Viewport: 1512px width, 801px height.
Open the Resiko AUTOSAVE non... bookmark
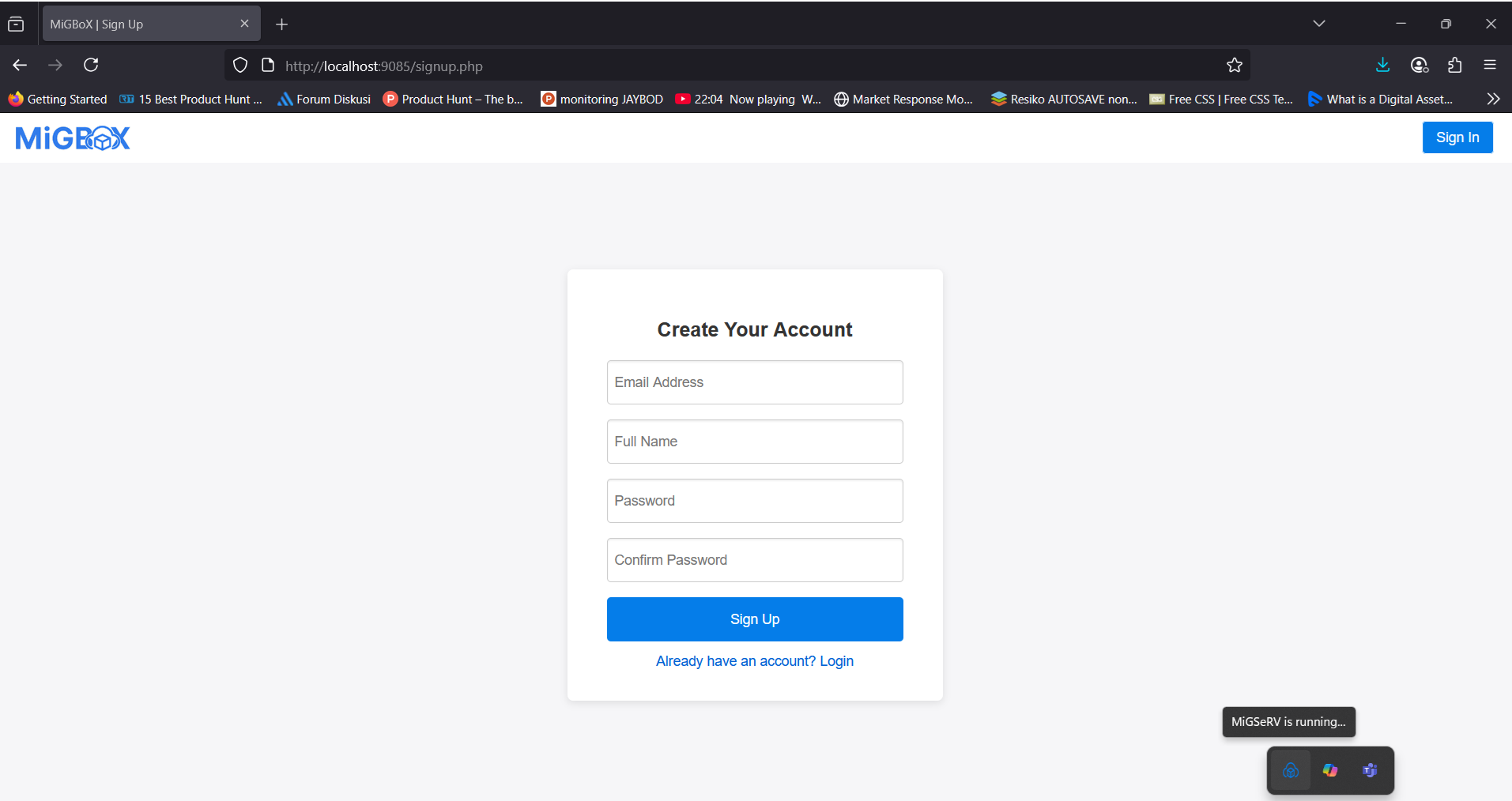tap(1064, 99)
